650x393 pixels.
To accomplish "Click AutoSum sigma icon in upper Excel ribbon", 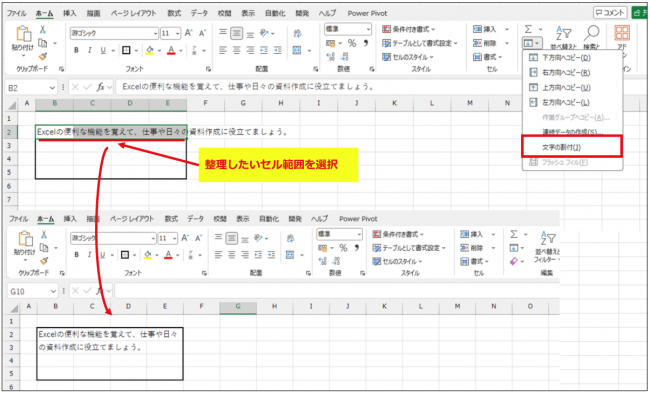I will 528,29.
